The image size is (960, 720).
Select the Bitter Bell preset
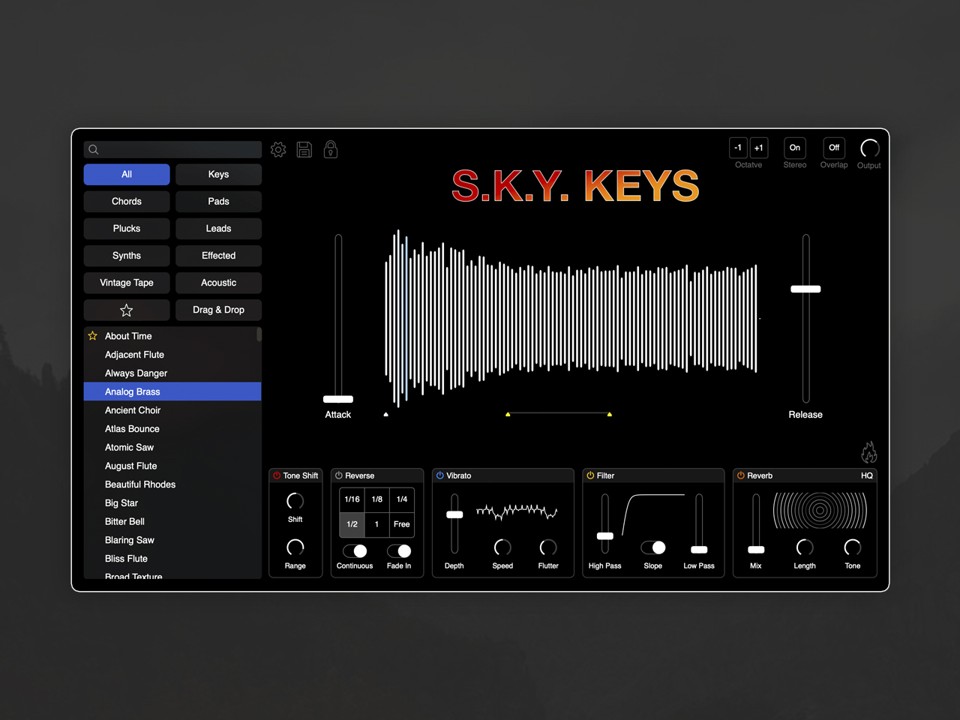coord(172,522)
